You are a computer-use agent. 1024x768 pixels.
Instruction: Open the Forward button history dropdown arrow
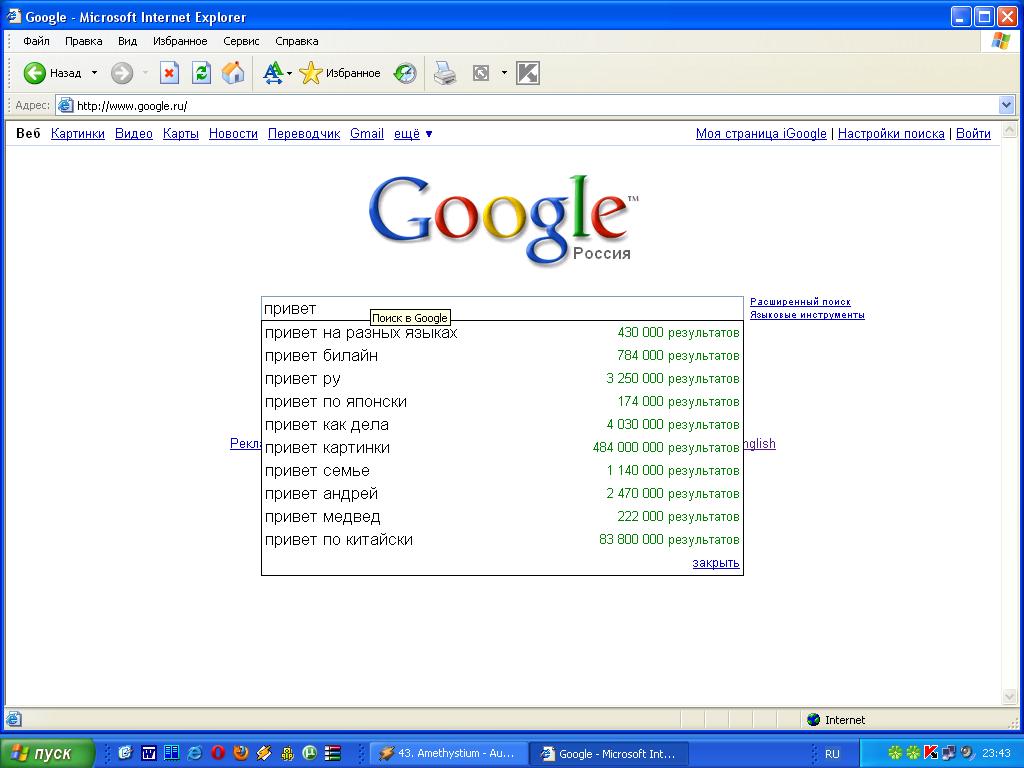tap(145, 73)
